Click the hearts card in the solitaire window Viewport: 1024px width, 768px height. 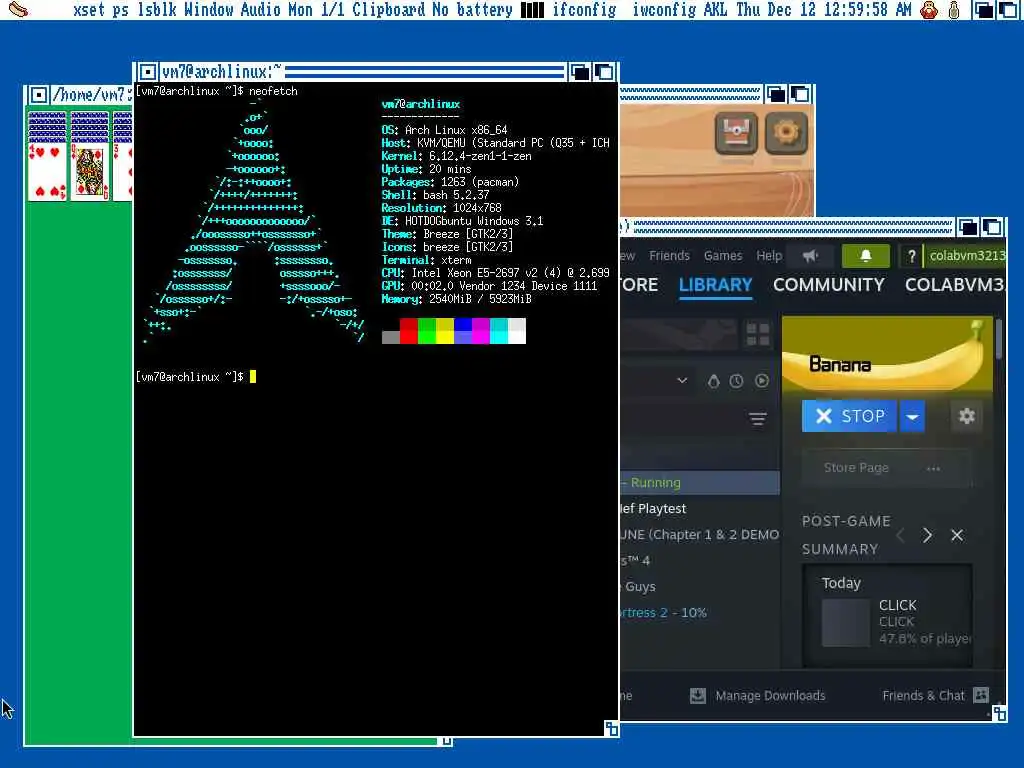[47, 172]
